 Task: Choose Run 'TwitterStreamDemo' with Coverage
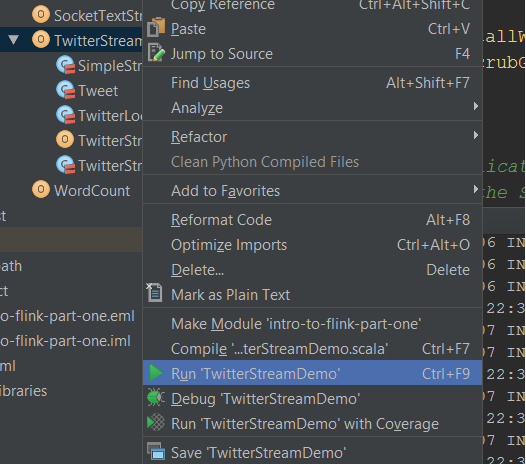click(312, 424)
